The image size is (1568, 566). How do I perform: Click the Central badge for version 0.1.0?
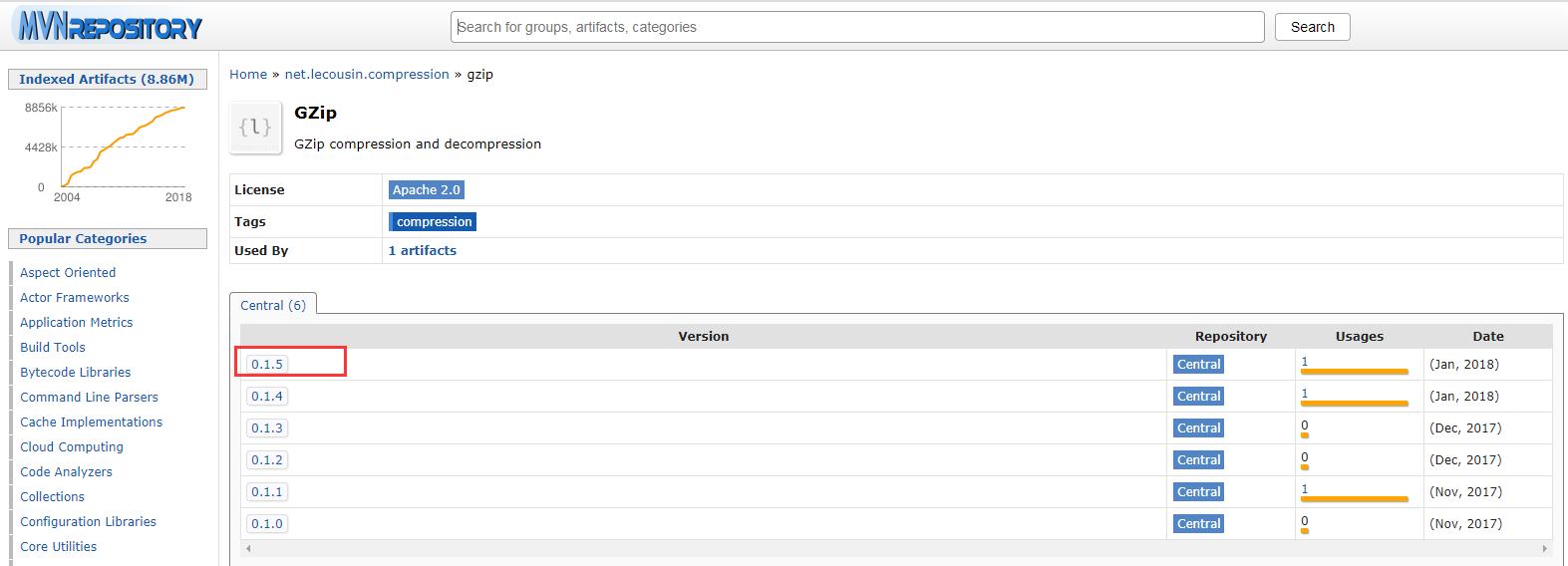(x=1198, y=524)
